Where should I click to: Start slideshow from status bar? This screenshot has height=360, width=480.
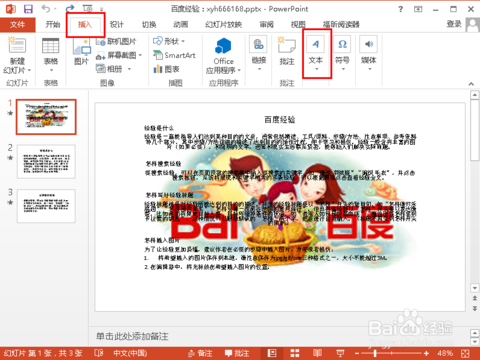click(340, 353)
